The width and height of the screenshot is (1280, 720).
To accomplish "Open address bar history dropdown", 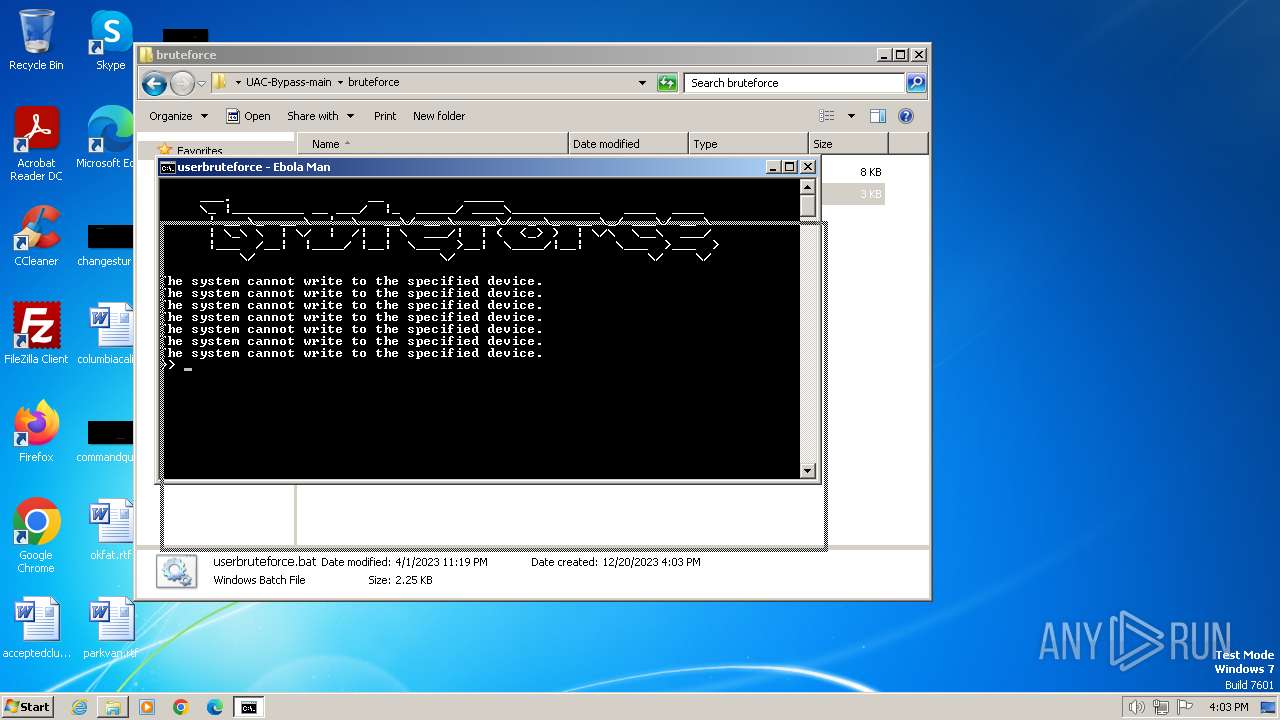I will (x=642, y=83).
